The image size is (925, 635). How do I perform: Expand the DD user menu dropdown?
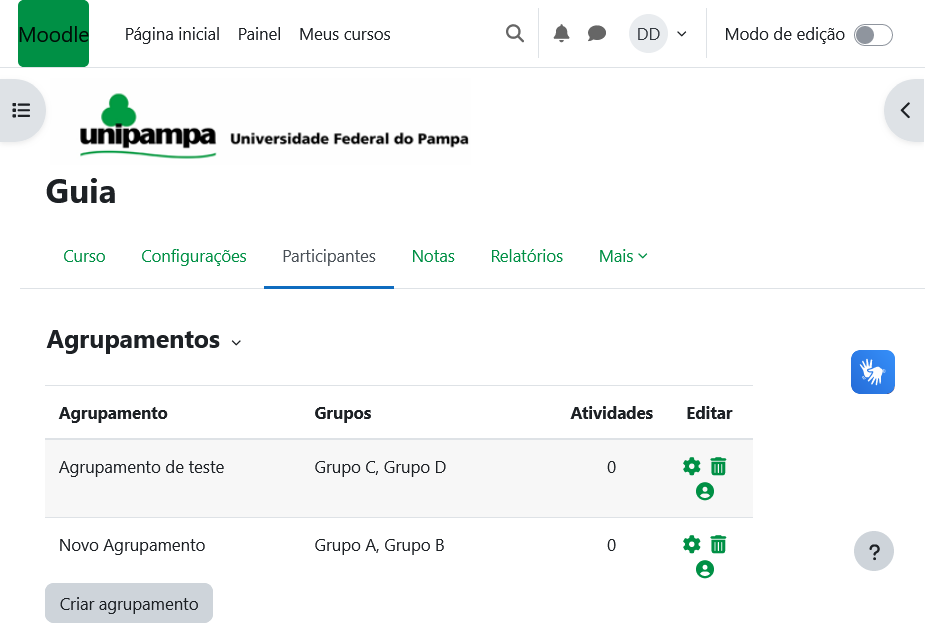(x=659, y=34)
